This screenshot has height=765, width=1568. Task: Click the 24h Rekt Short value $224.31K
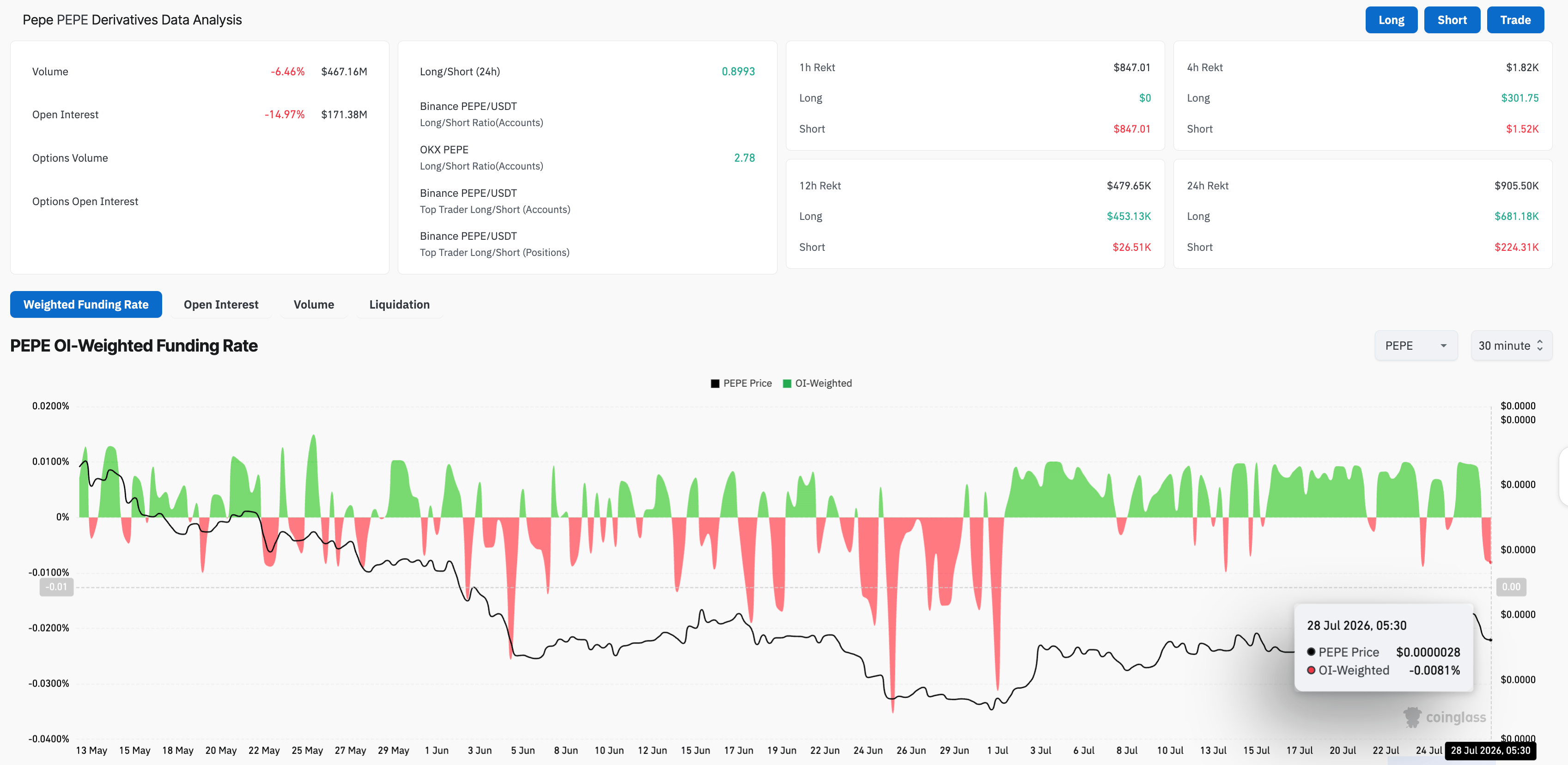click(x=1516, y=247)
